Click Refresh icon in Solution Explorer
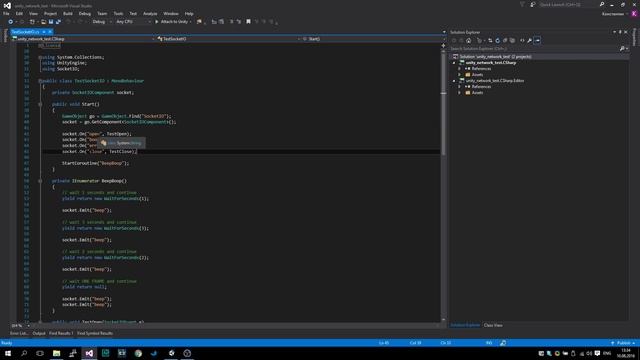 [498, 40]
